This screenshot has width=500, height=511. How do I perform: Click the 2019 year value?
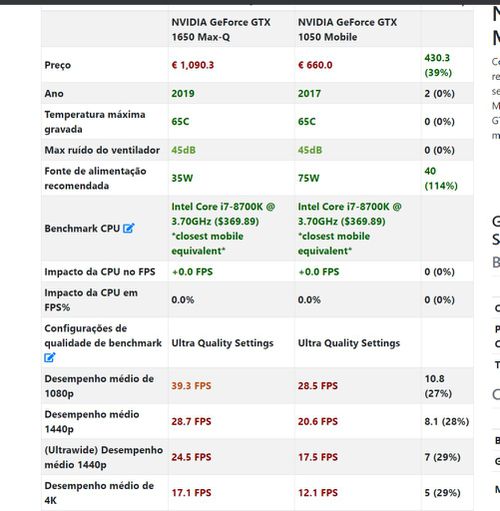(183, 93)
